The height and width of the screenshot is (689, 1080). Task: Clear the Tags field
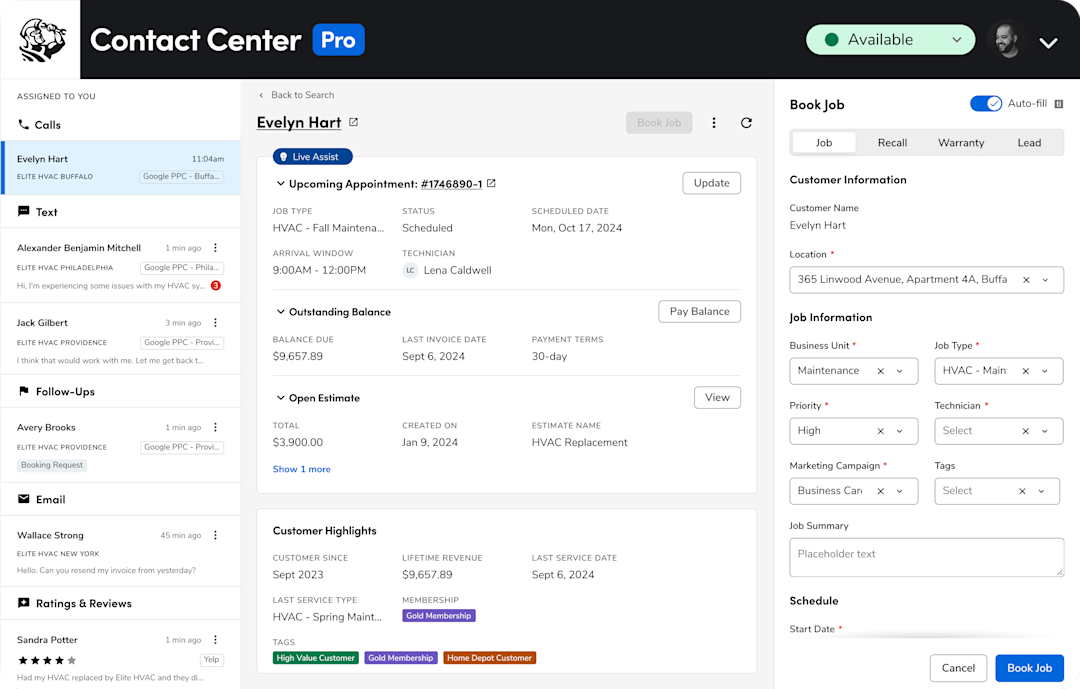click(x=1022, y=491)
